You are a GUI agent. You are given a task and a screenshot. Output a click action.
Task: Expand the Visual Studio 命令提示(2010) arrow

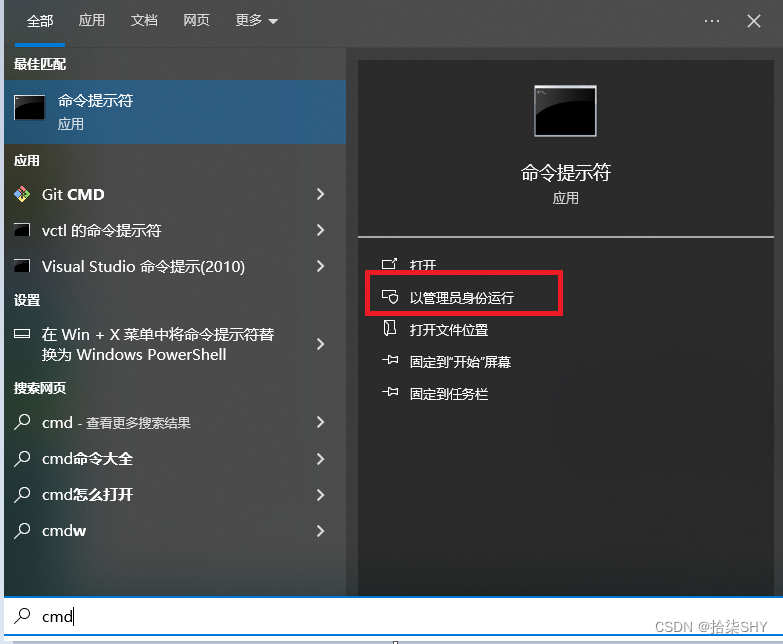click(x=321, y=266)
